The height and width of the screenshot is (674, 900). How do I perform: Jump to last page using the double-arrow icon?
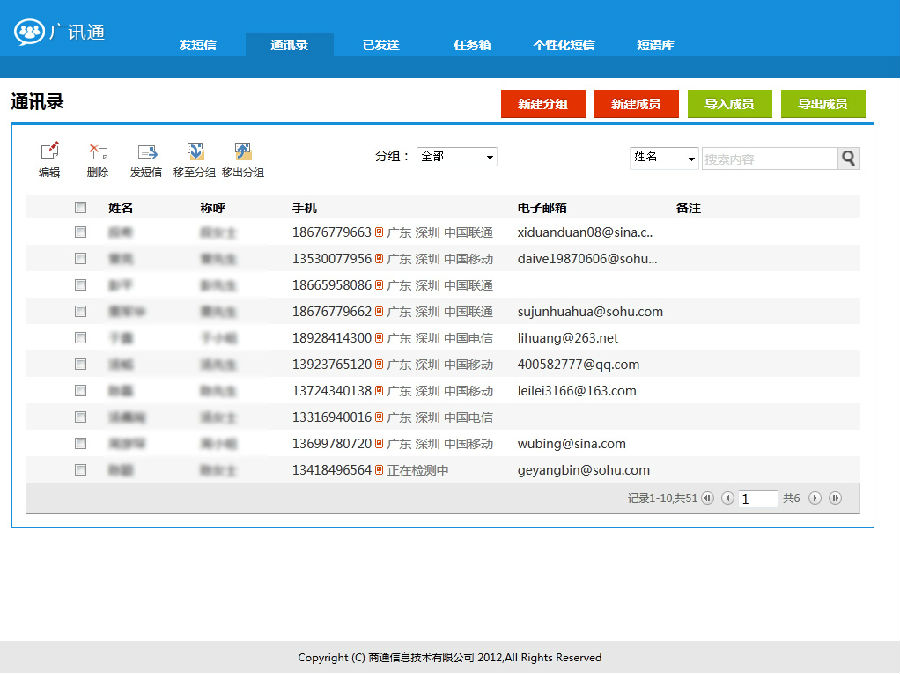pos(835,497)
